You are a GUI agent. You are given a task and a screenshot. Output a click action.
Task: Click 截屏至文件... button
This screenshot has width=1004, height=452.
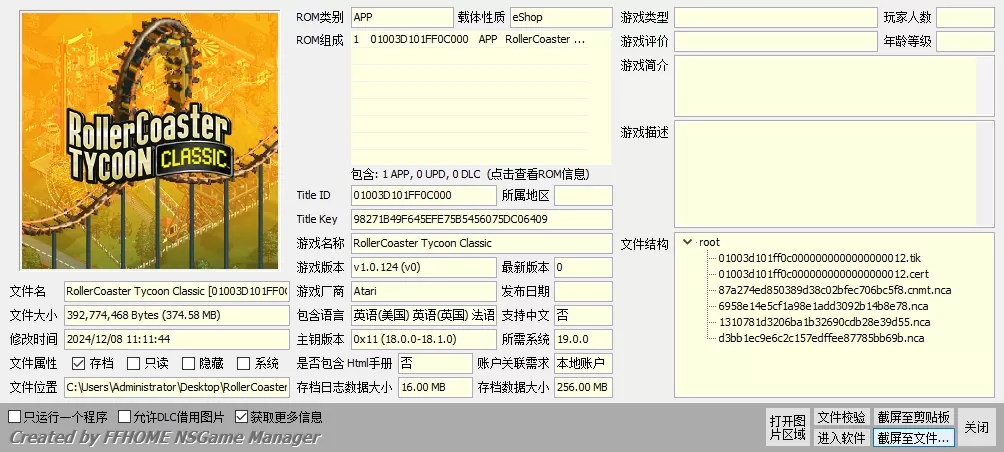[914, 437]
